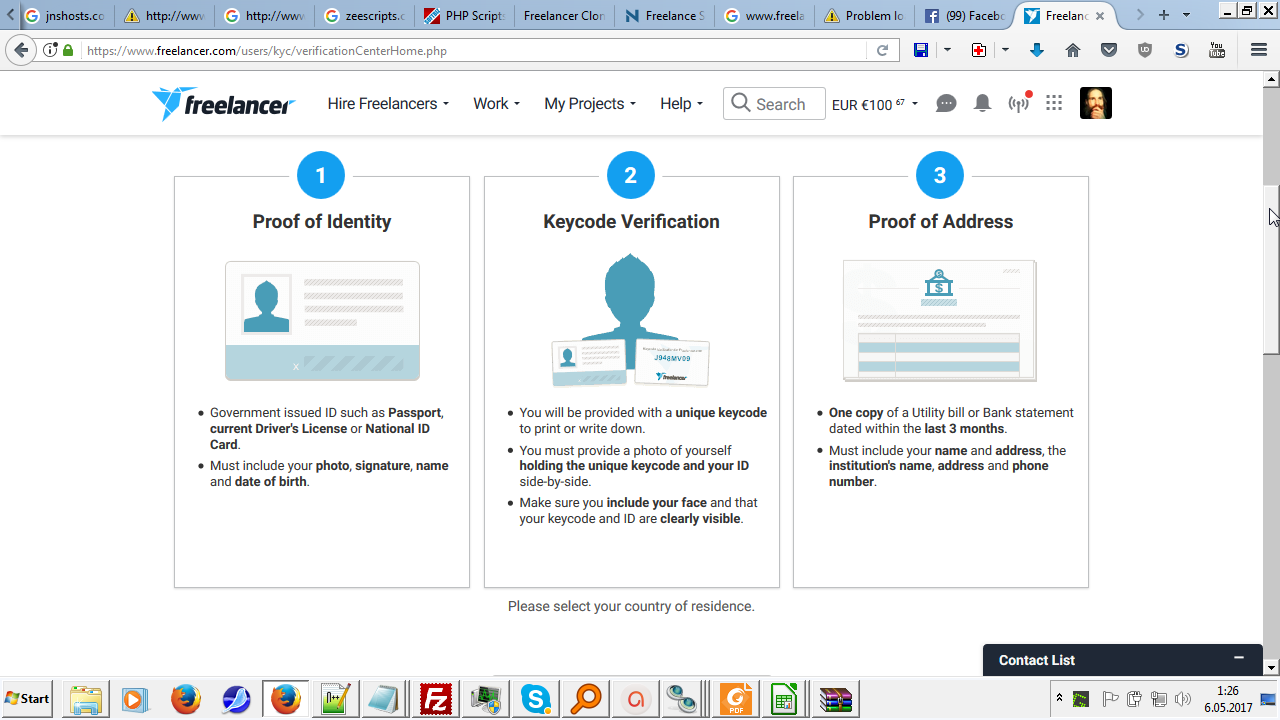Screen dimensions: 1280x720
Task: Open FileZilla from the taskbar
Action: click(x=436, y=699)
